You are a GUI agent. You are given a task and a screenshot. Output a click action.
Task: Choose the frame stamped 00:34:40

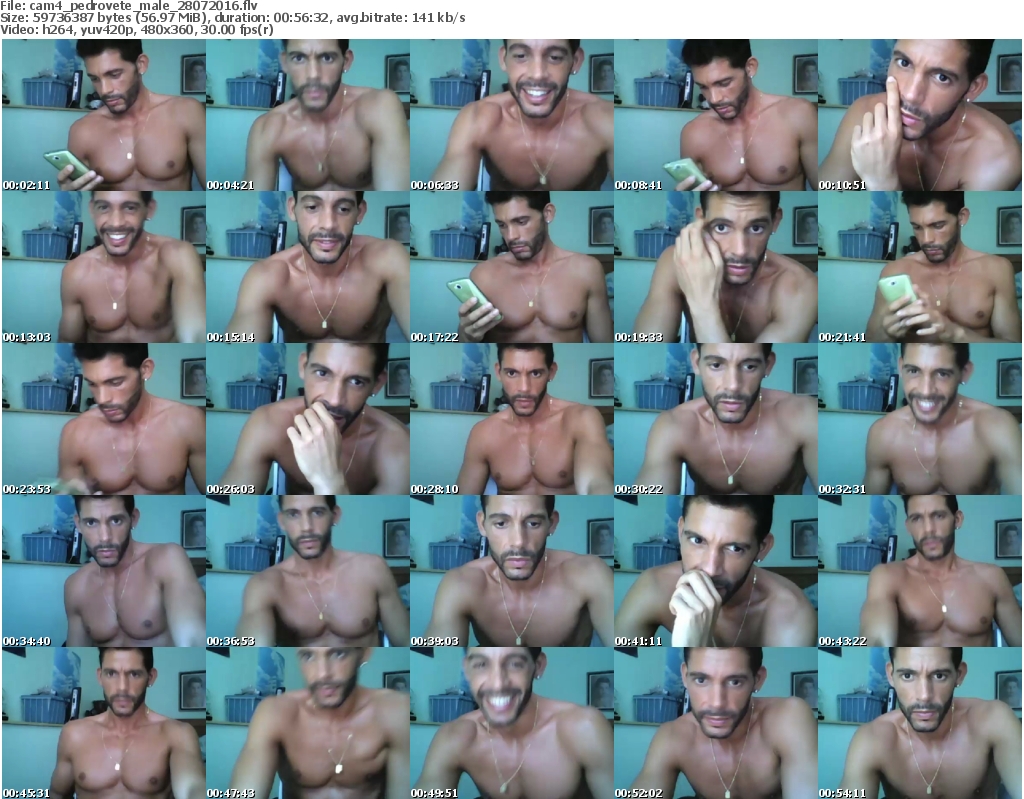(x=104, y=571)
